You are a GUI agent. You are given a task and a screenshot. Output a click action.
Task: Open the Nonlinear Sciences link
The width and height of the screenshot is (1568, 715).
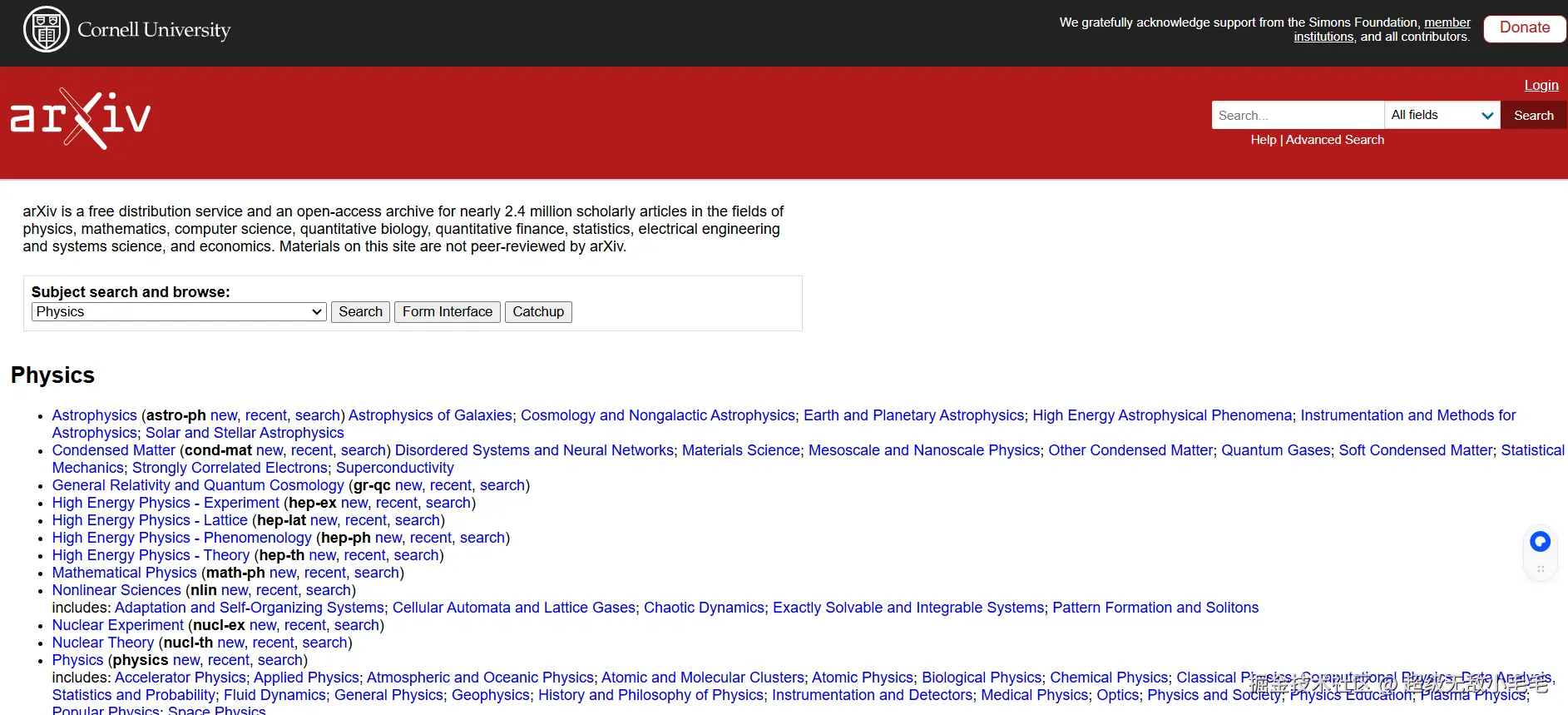coord(116,590)
